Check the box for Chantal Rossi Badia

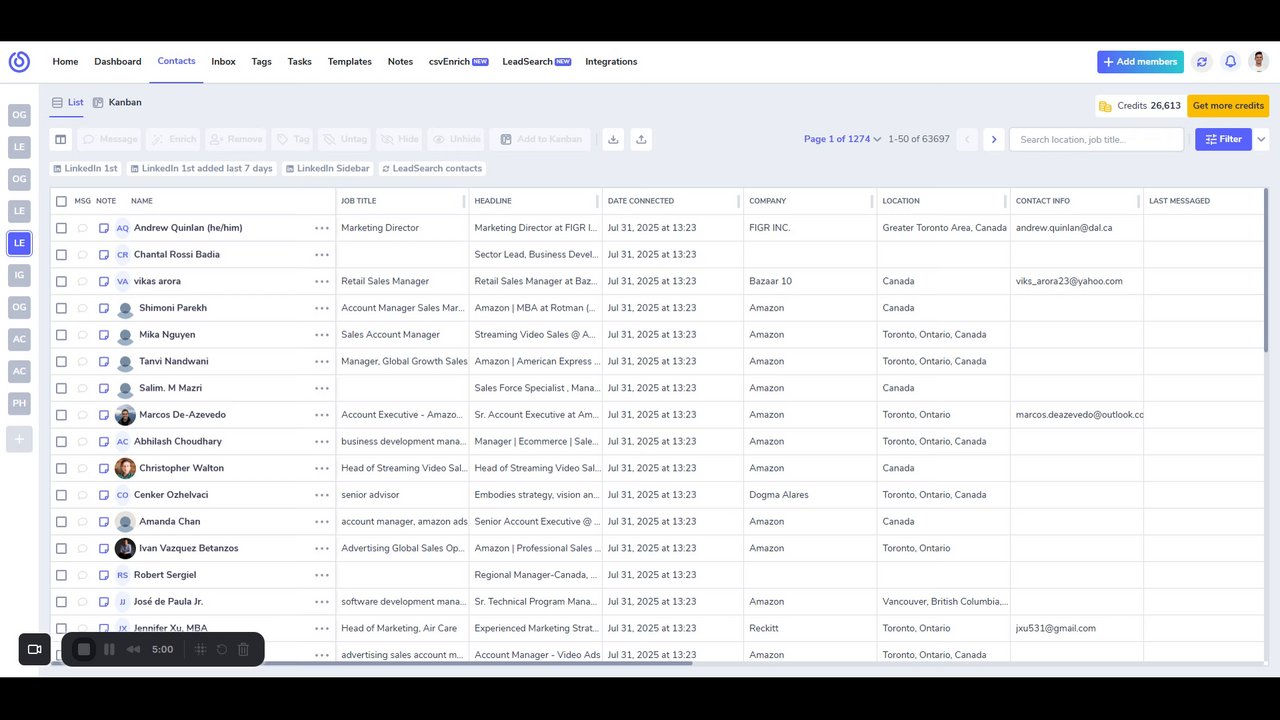coord(61,255)
